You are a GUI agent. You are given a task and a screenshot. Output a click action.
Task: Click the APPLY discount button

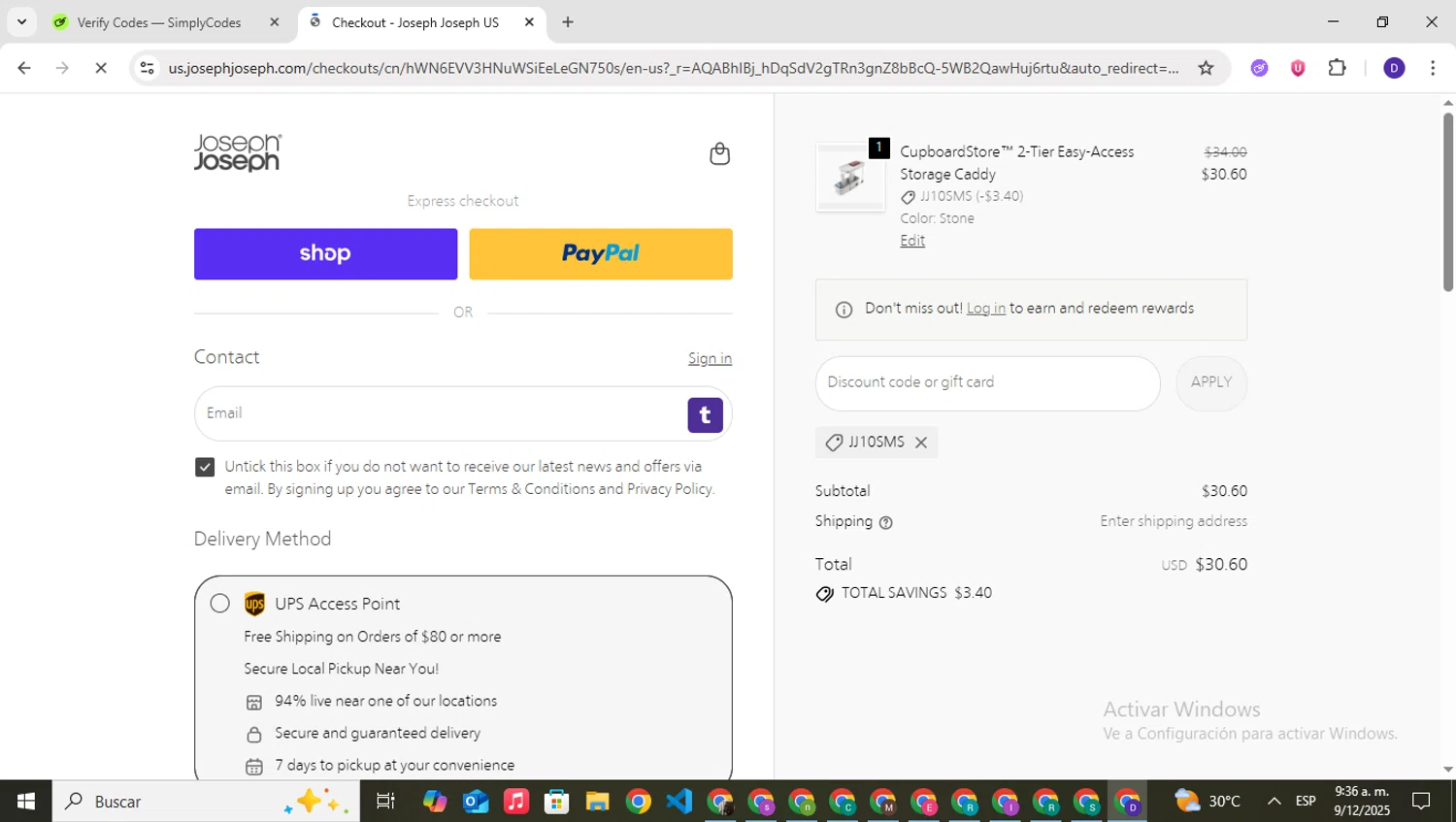1211,382
